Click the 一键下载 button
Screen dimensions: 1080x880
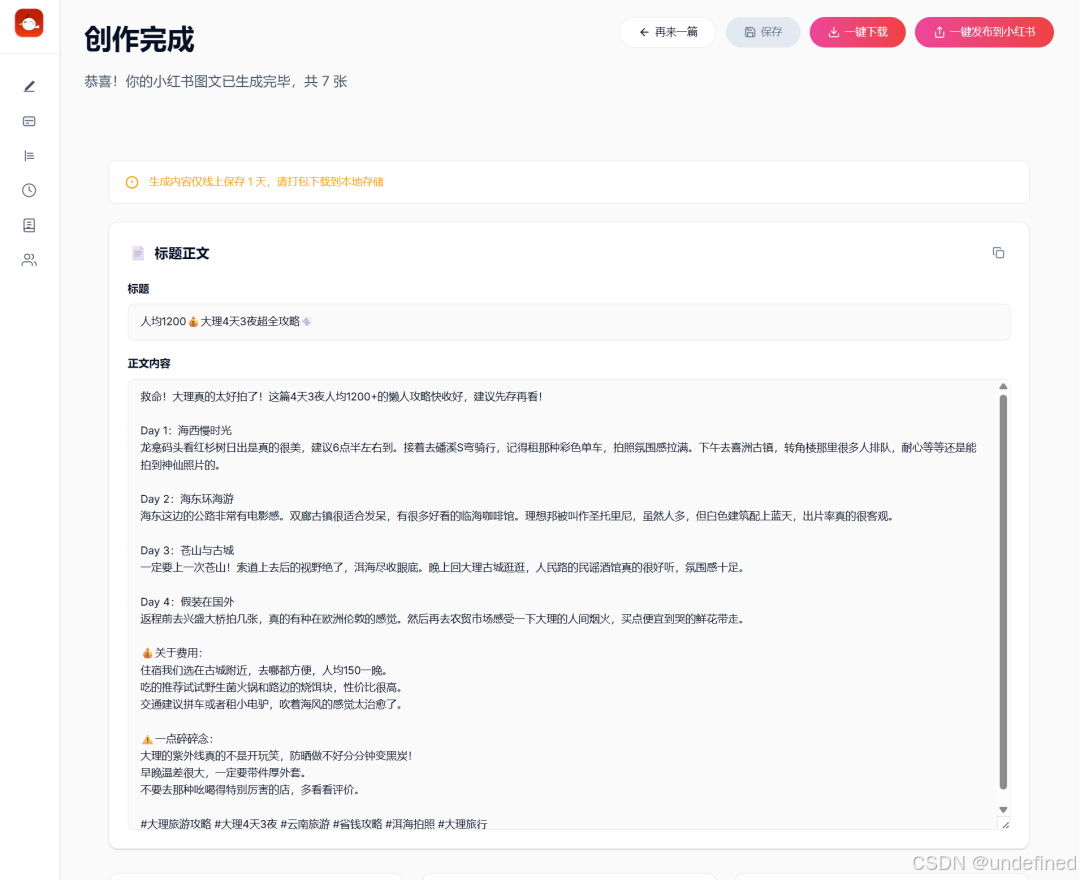point(858,32)
